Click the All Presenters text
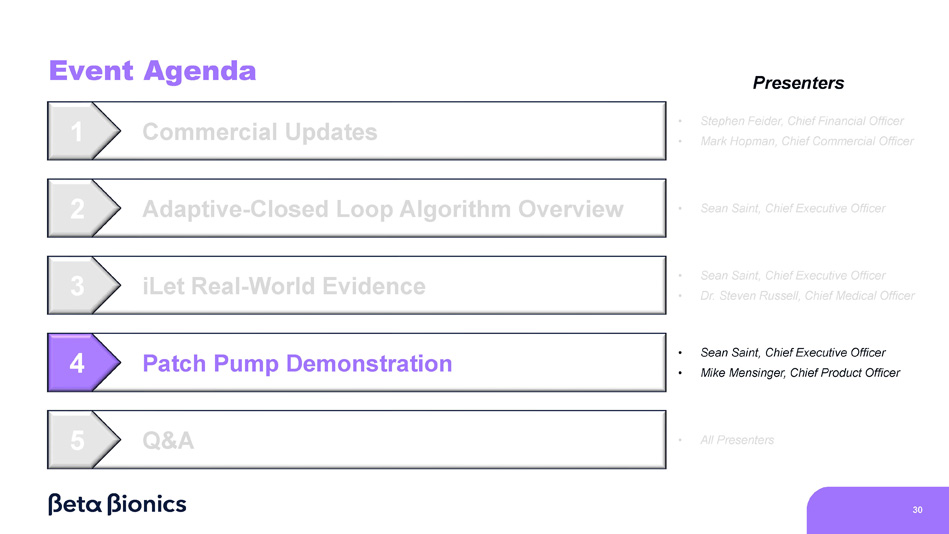 pos(737,440)
